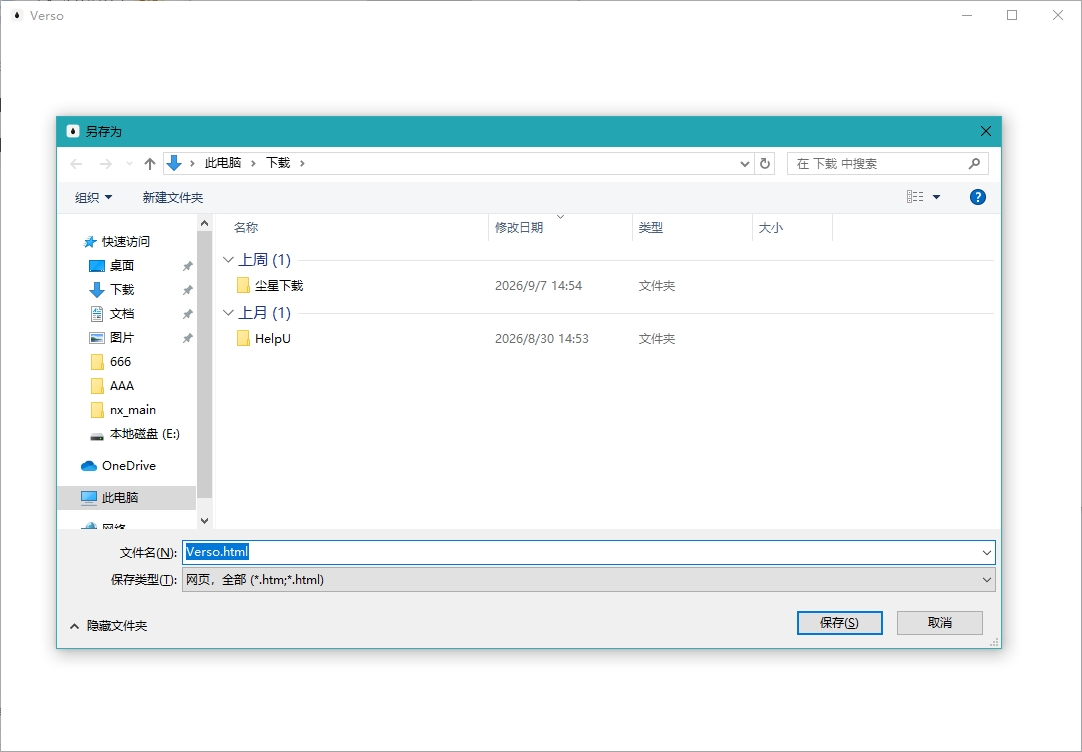Open the 保存类型 combo box

click(x=589, y=580)
